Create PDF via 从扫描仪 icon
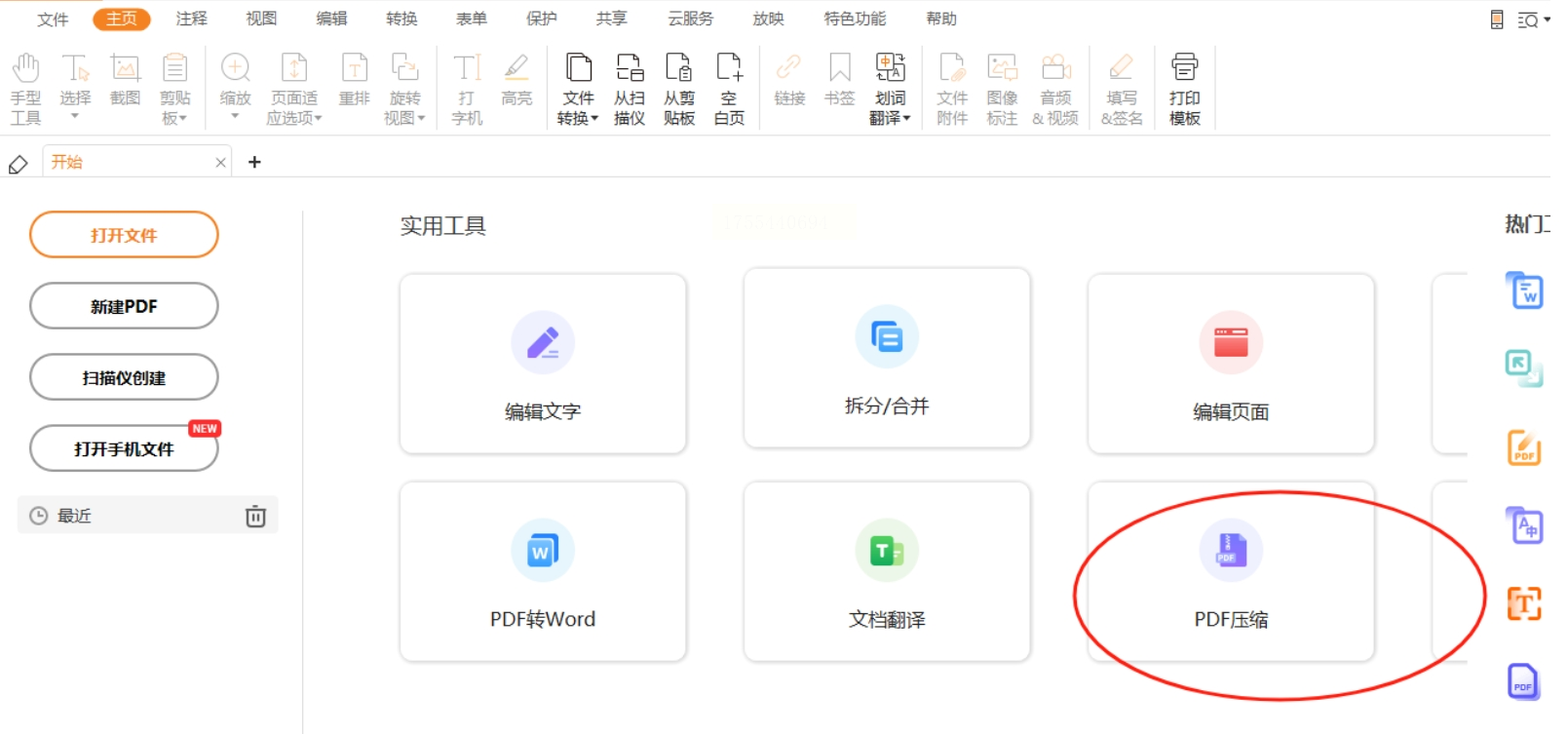This screenshot has height=734, width=1568. [630, 89]
